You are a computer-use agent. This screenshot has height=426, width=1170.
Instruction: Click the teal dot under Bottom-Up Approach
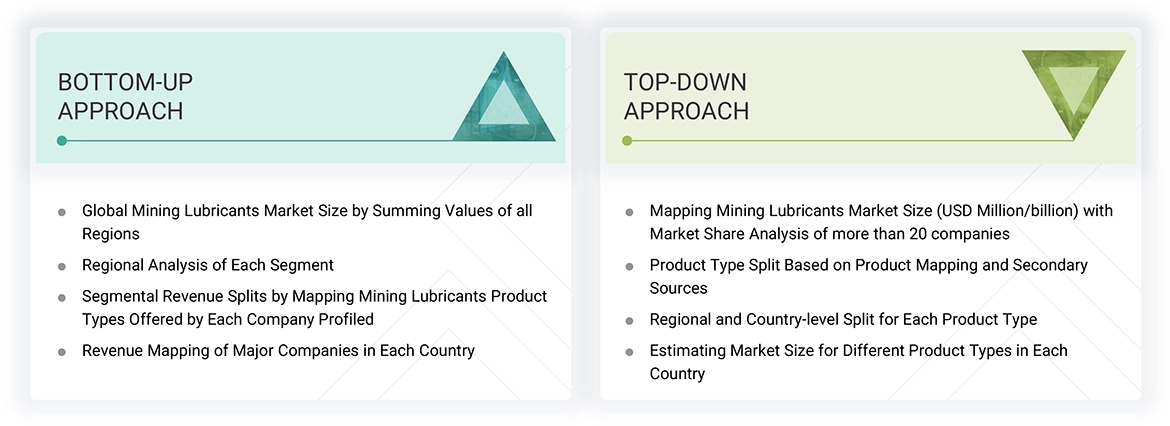62,141
